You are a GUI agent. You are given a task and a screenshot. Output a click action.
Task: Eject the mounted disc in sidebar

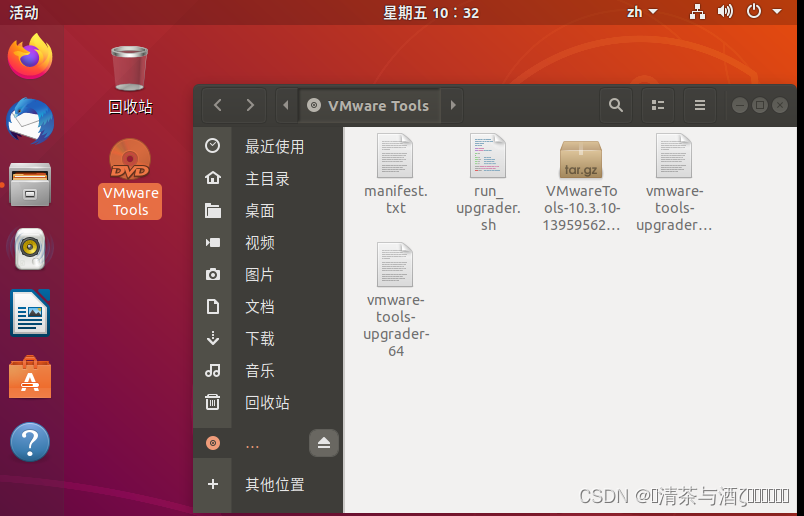tap(324, 443)
